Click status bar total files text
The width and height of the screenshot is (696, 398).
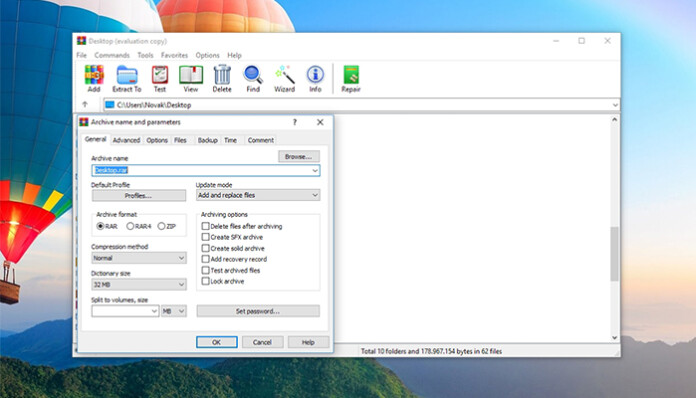point(431,351)
